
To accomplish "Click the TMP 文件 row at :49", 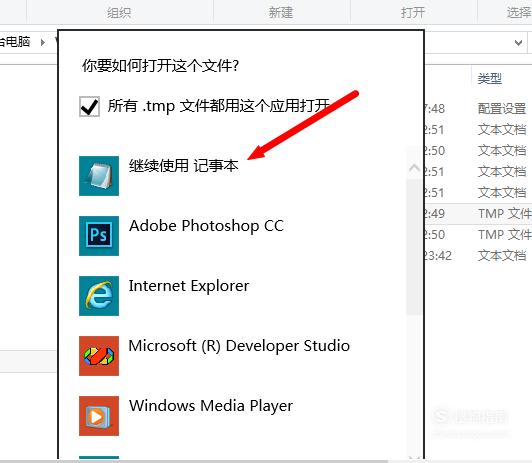I will click(505, 214).
